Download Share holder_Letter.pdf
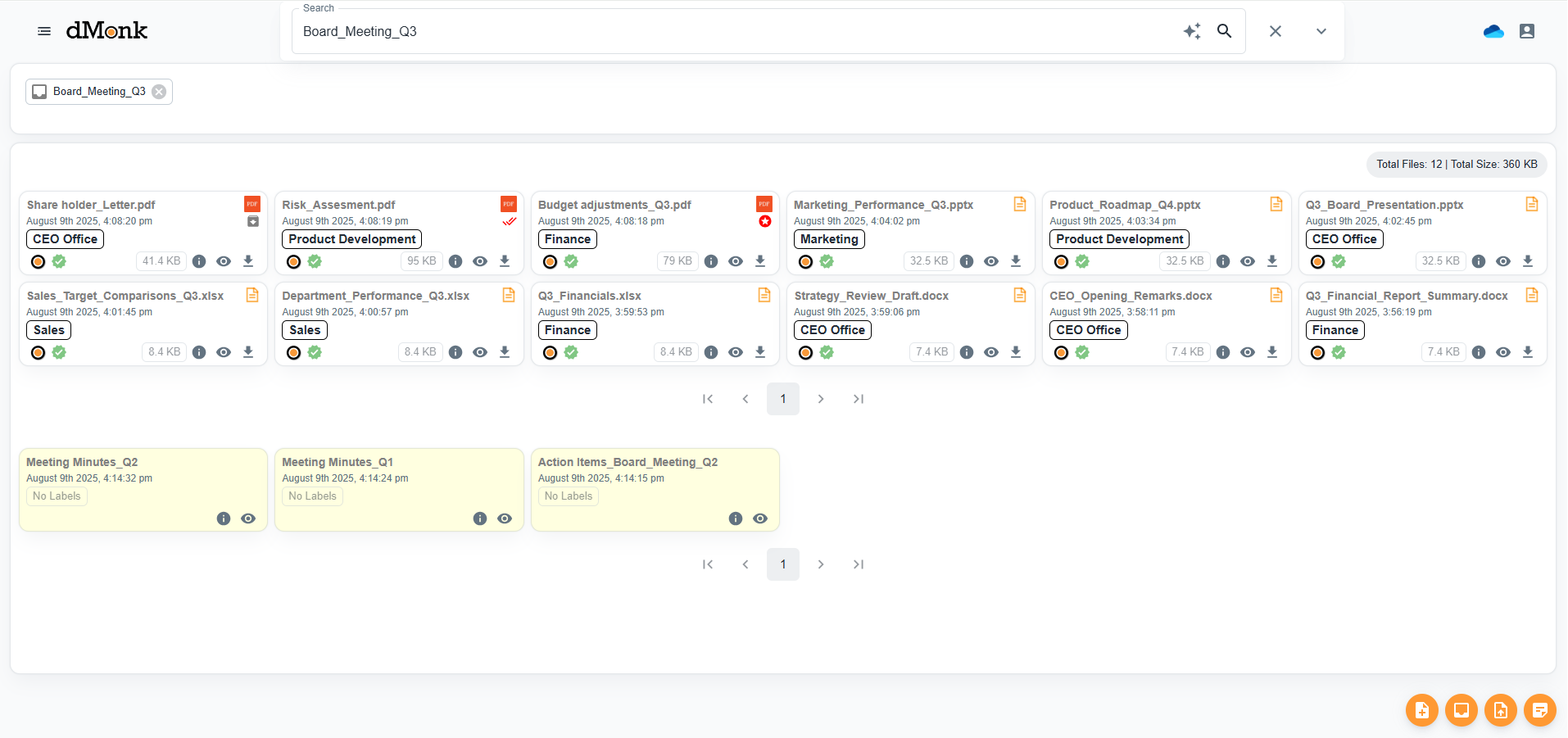 click(248, 260)
